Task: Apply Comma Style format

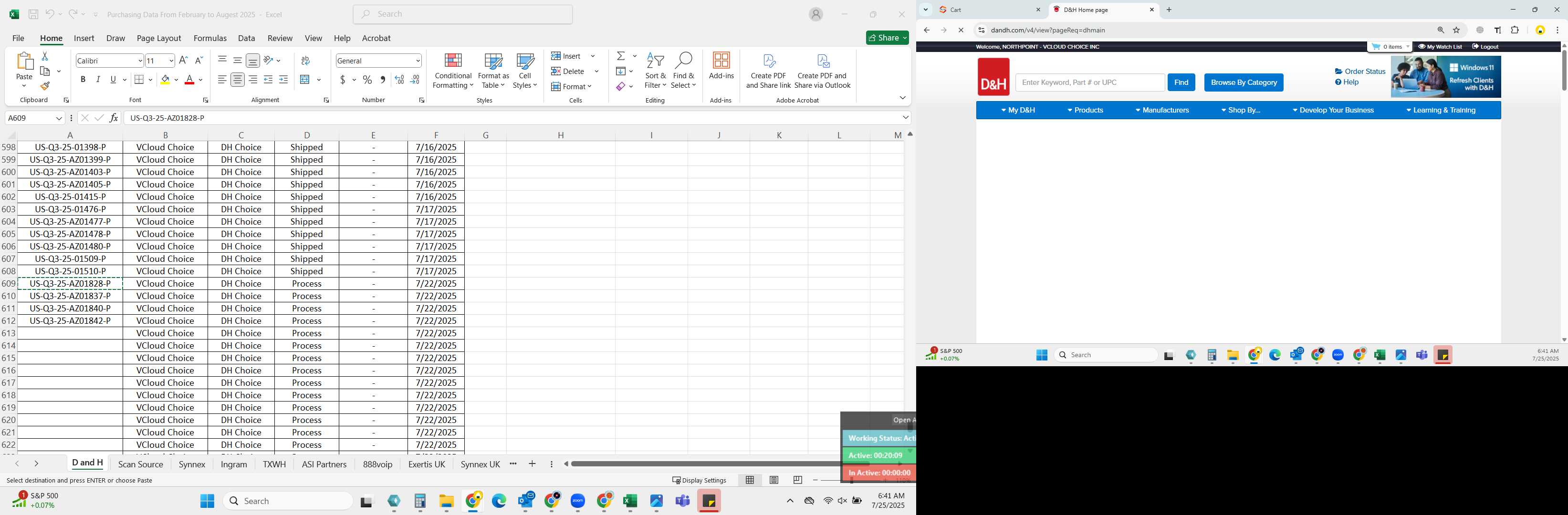Action: (382, 80)
